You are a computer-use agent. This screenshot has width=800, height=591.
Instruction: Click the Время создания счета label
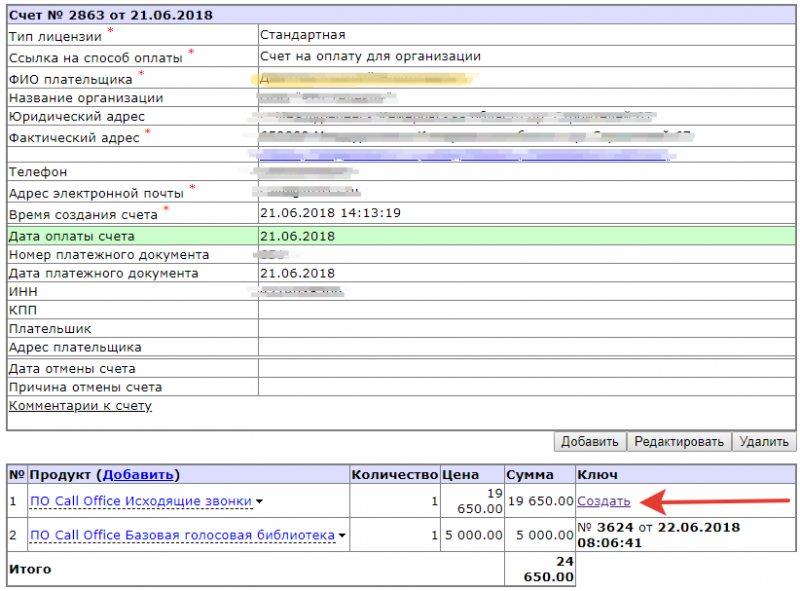83,215
